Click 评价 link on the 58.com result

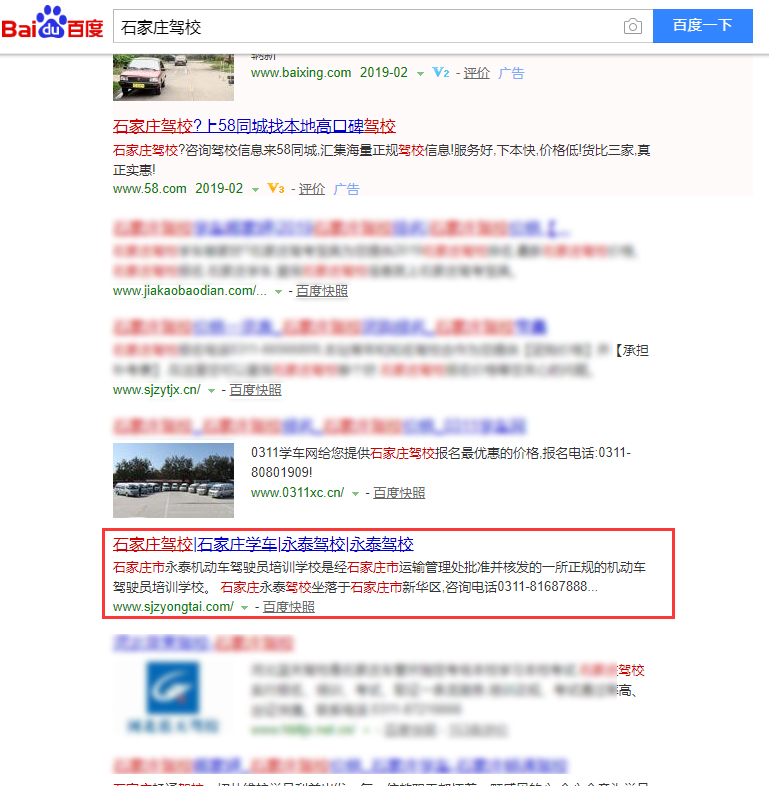[312, 189]
